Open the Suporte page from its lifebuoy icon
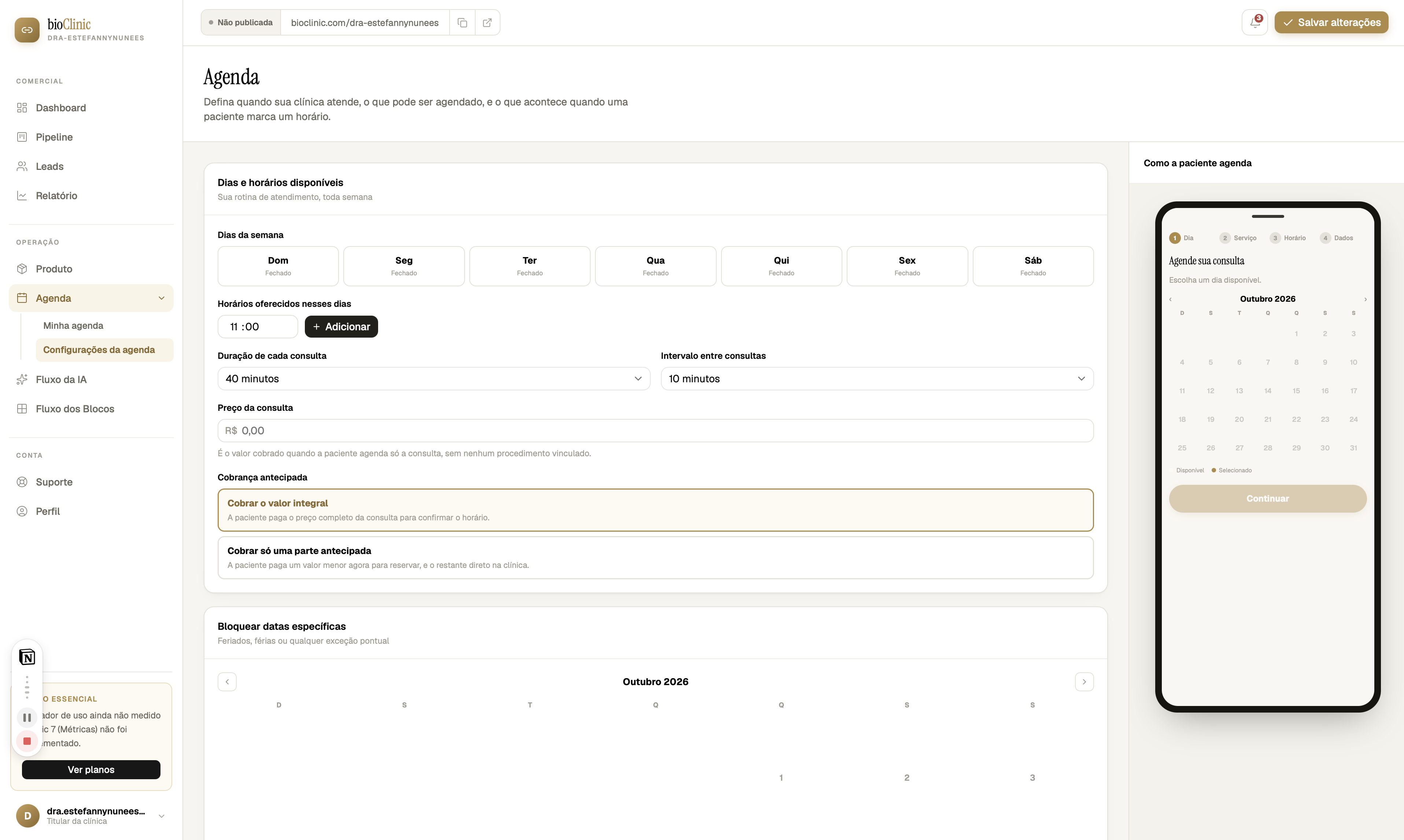 [x=22, y=482]
